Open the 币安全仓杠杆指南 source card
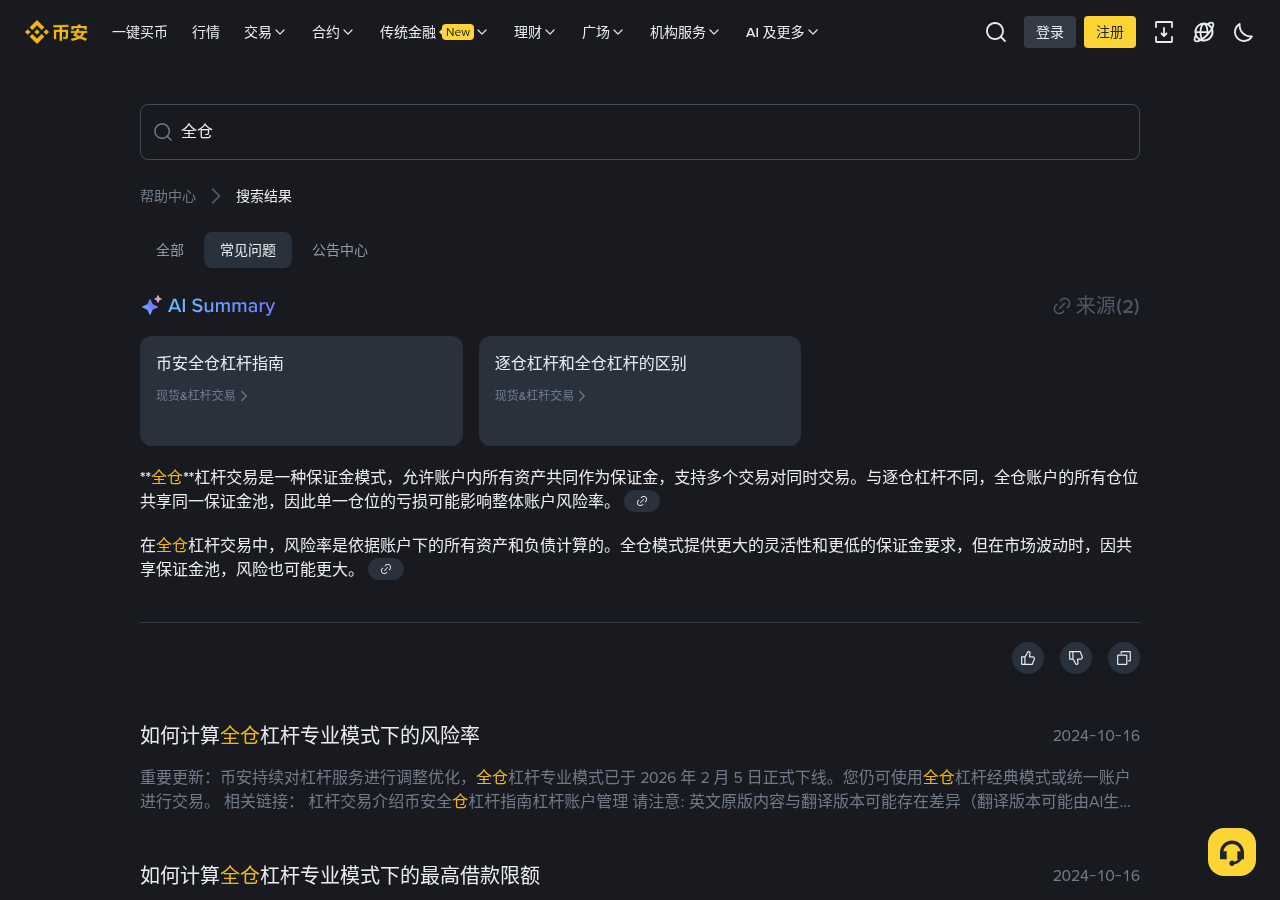This screenshot has width=1280, height=900. coord(301,391)
